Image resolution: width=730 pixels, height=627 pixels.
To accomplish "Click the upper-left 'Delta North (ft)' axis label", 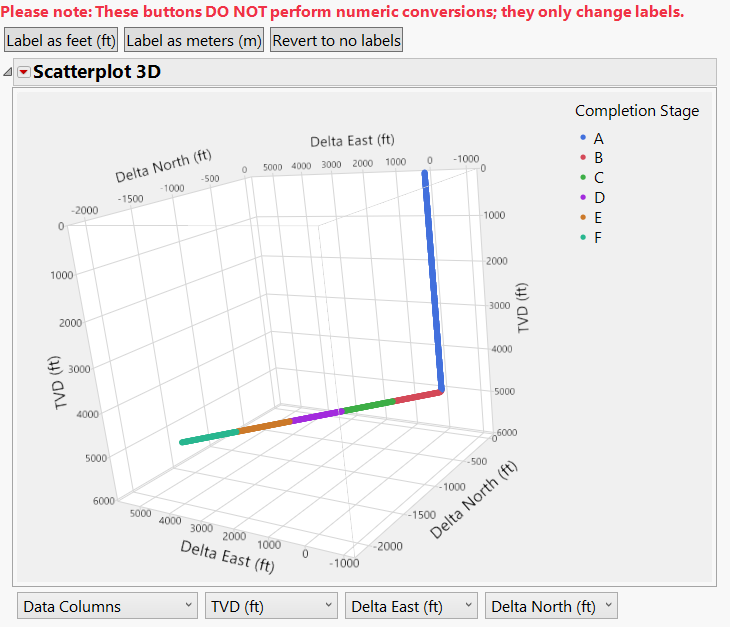I will click(163, 166).
